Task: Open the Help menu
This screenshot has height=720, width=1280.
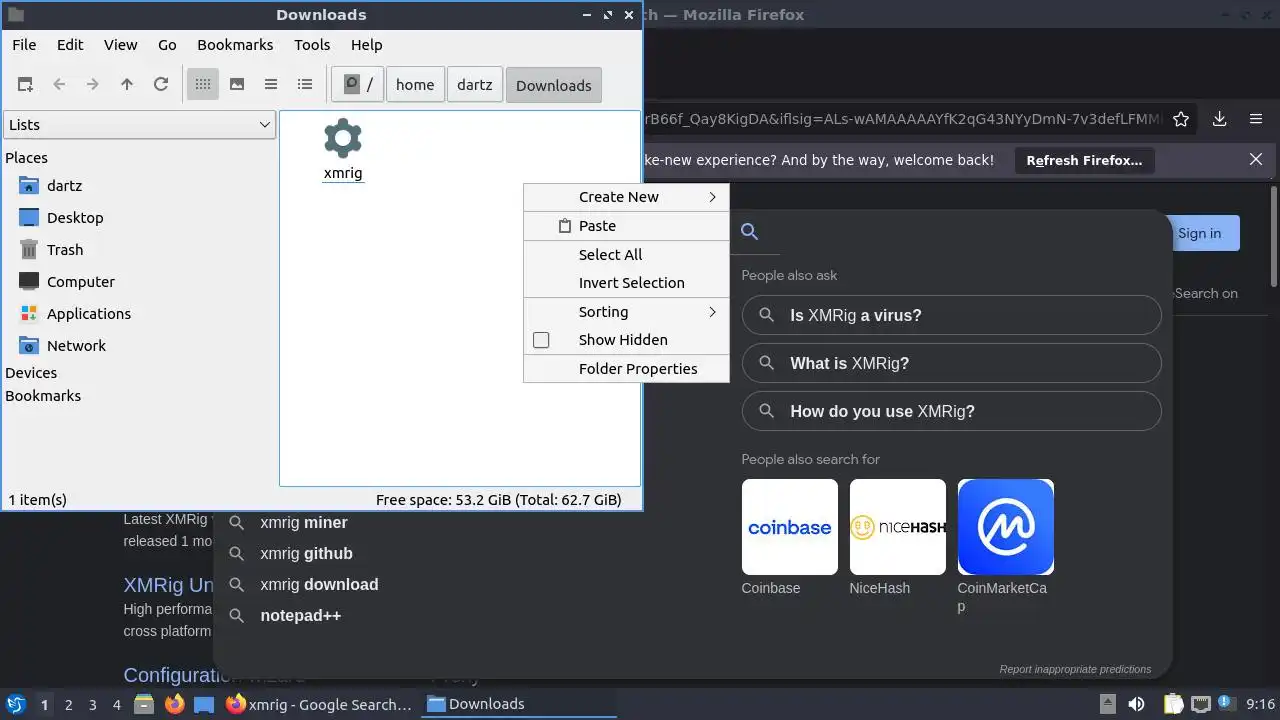Action: click(367, 45)
